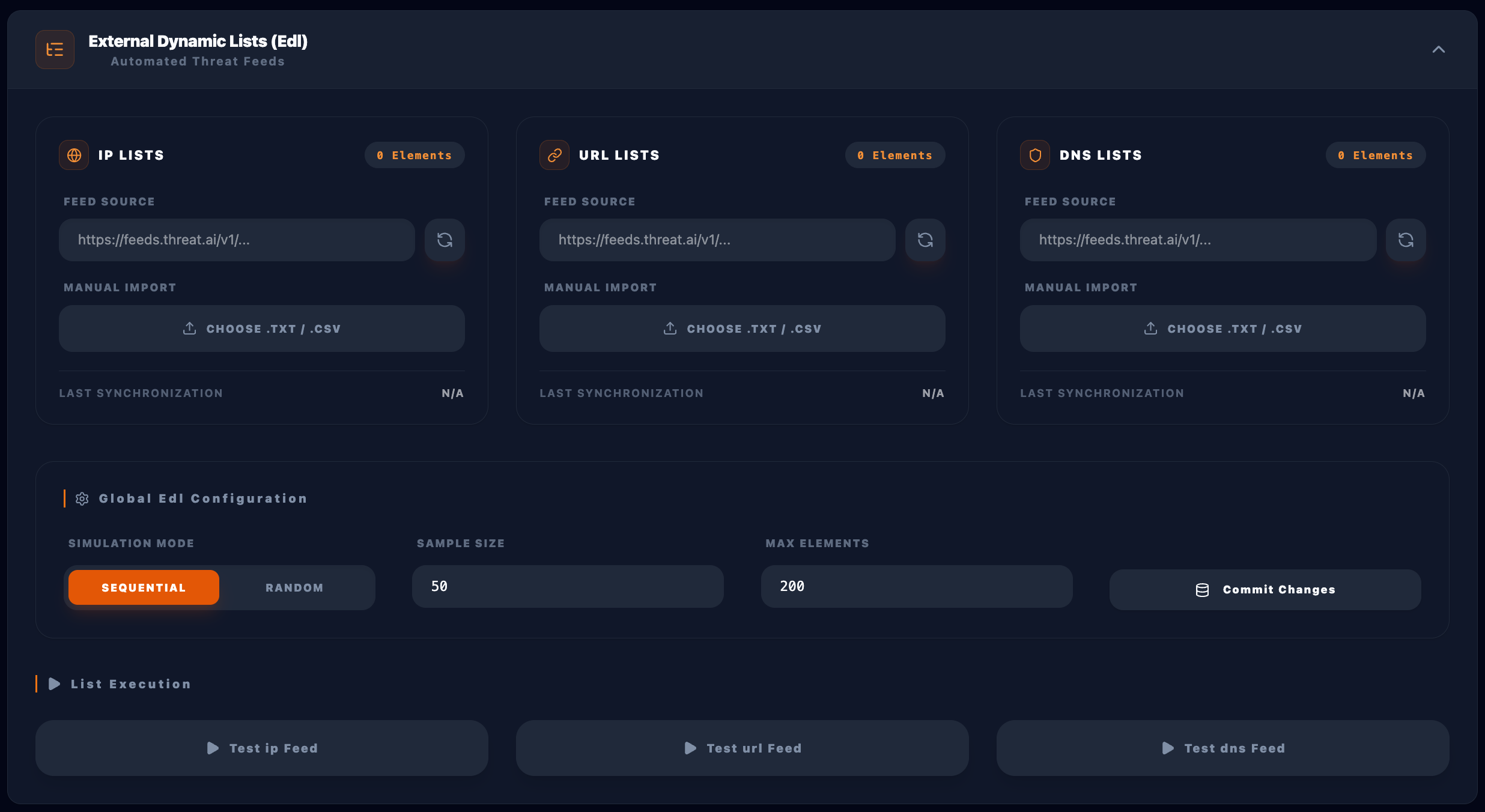The width and height of the screenshot is (1485, 812).
Task: Choose a .txt/.csv file for DNS Lists
Action: [x=1223, y=329]
